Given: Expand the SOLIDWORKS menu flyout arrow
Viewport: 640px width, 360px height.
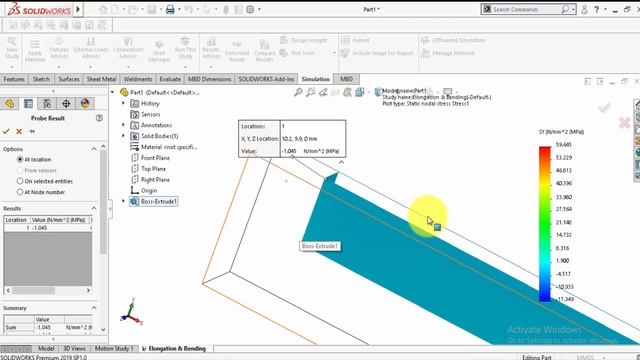Looking at the screenshot, I should tap(78, 9).
